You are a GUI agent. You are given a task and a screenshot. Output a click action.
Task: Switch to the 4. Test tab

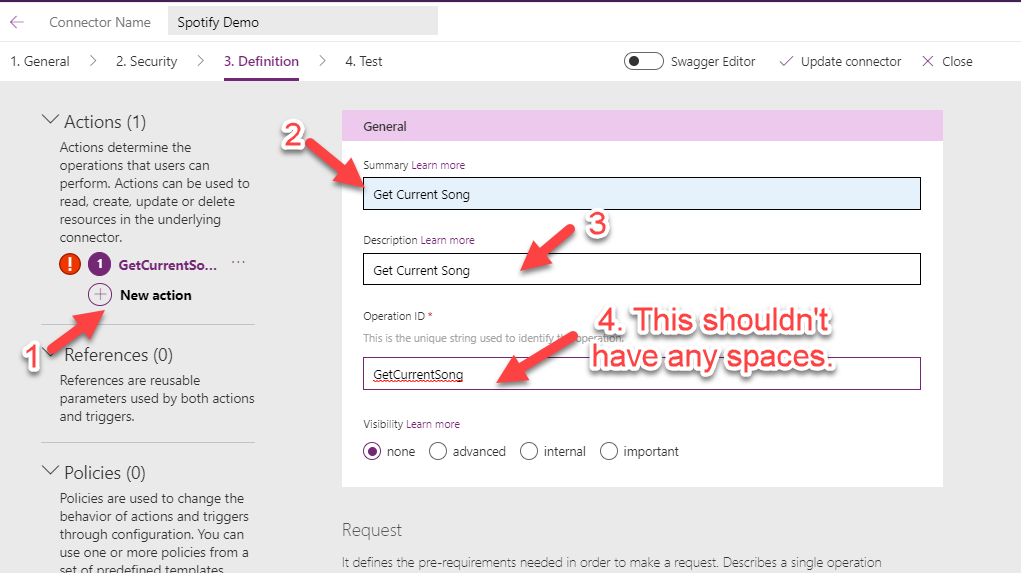[x=364, y=61]
